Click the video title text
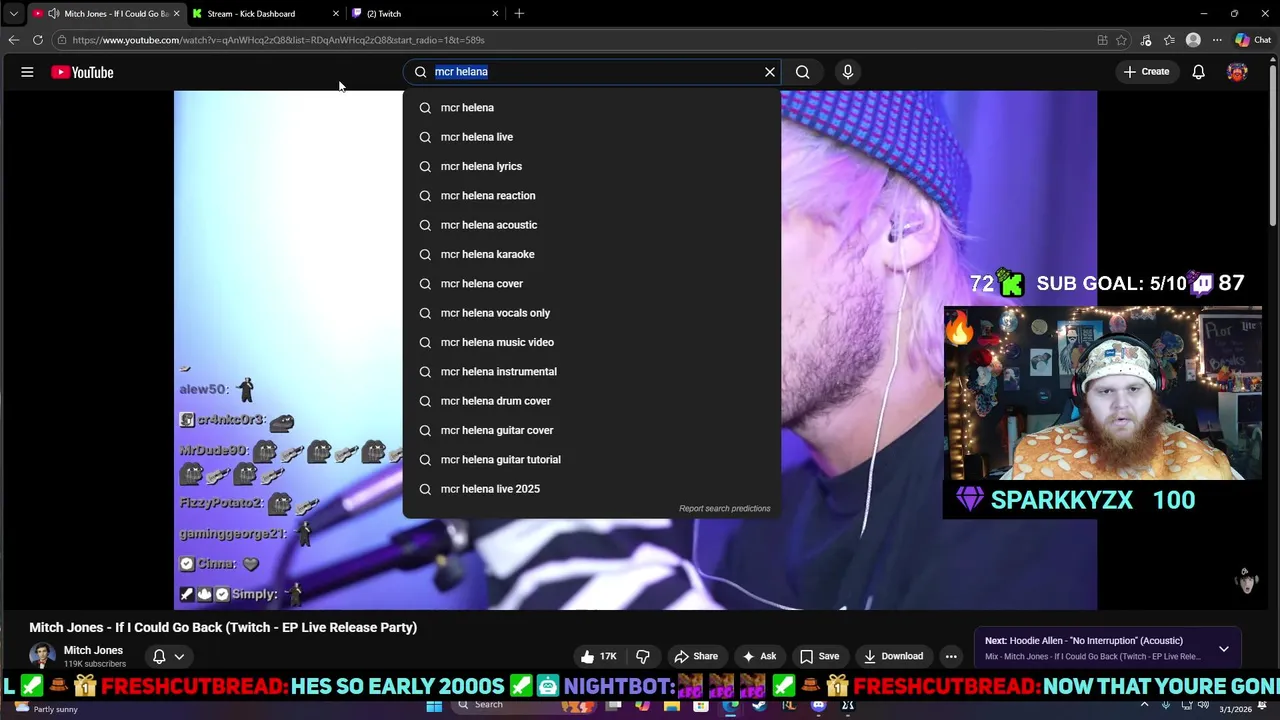This screenshot has height=720, width=1280. 223,627
